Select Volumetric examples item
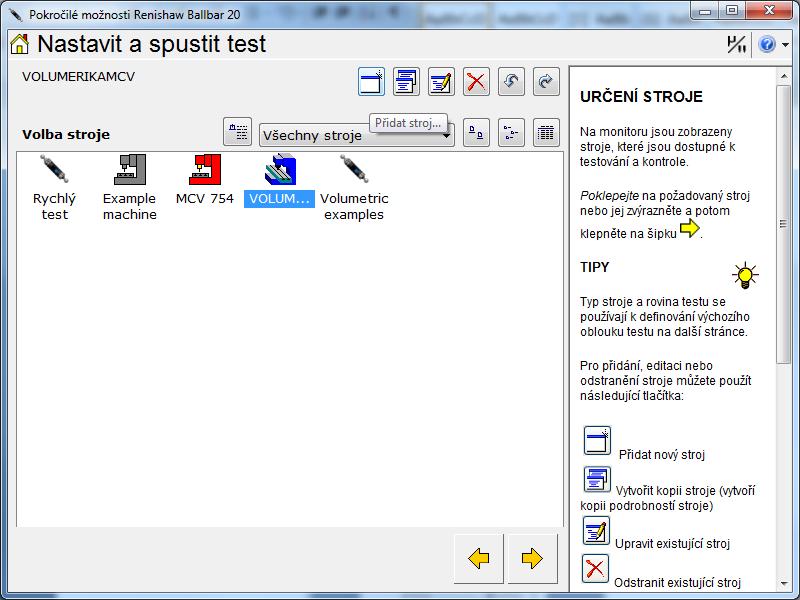Image resolution: width=800 pixels, height=600 pixels. pos(354,187)
